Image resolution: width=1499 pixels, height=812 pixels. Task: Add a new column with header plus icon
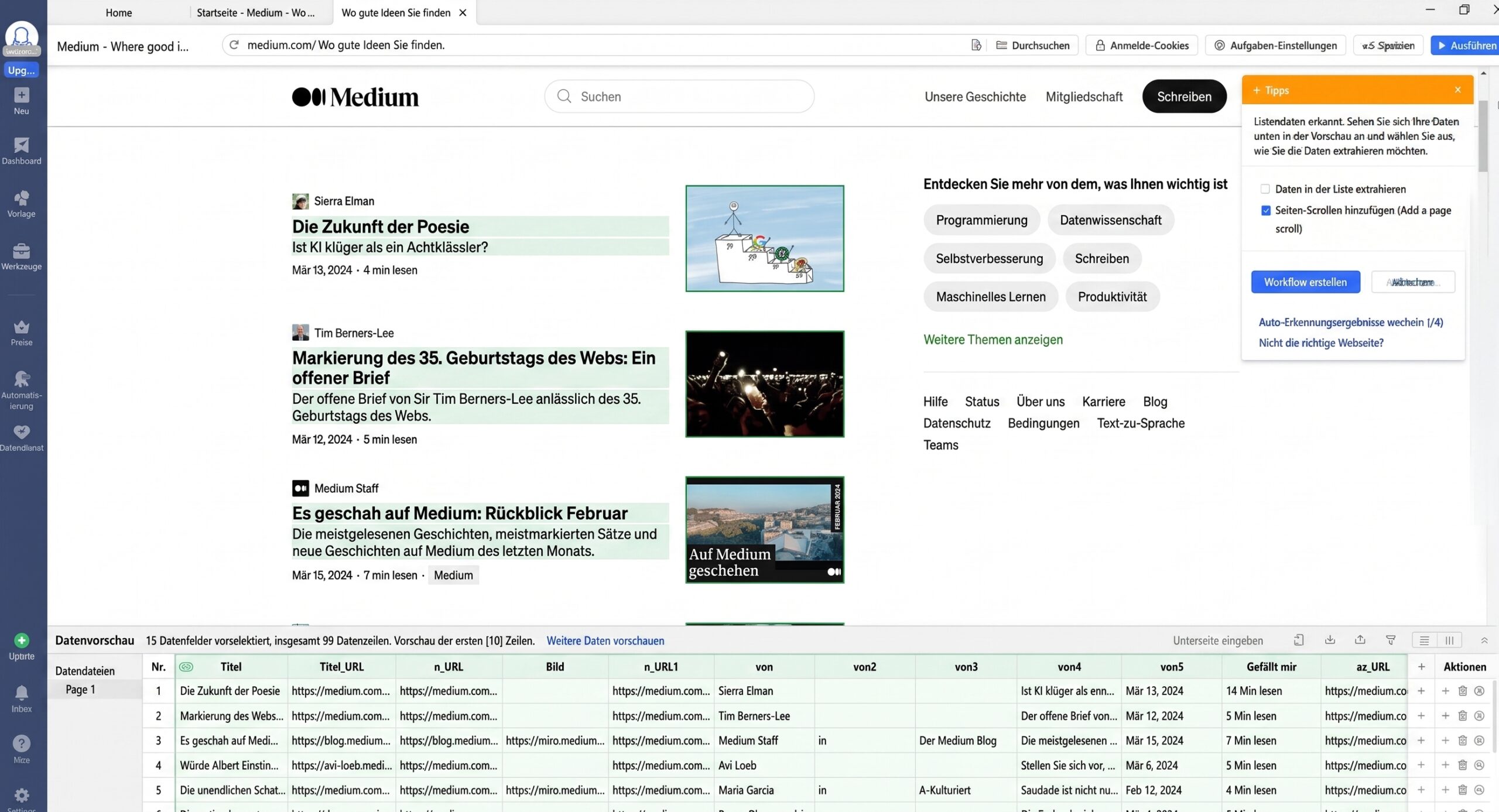tap(1421, 667)
